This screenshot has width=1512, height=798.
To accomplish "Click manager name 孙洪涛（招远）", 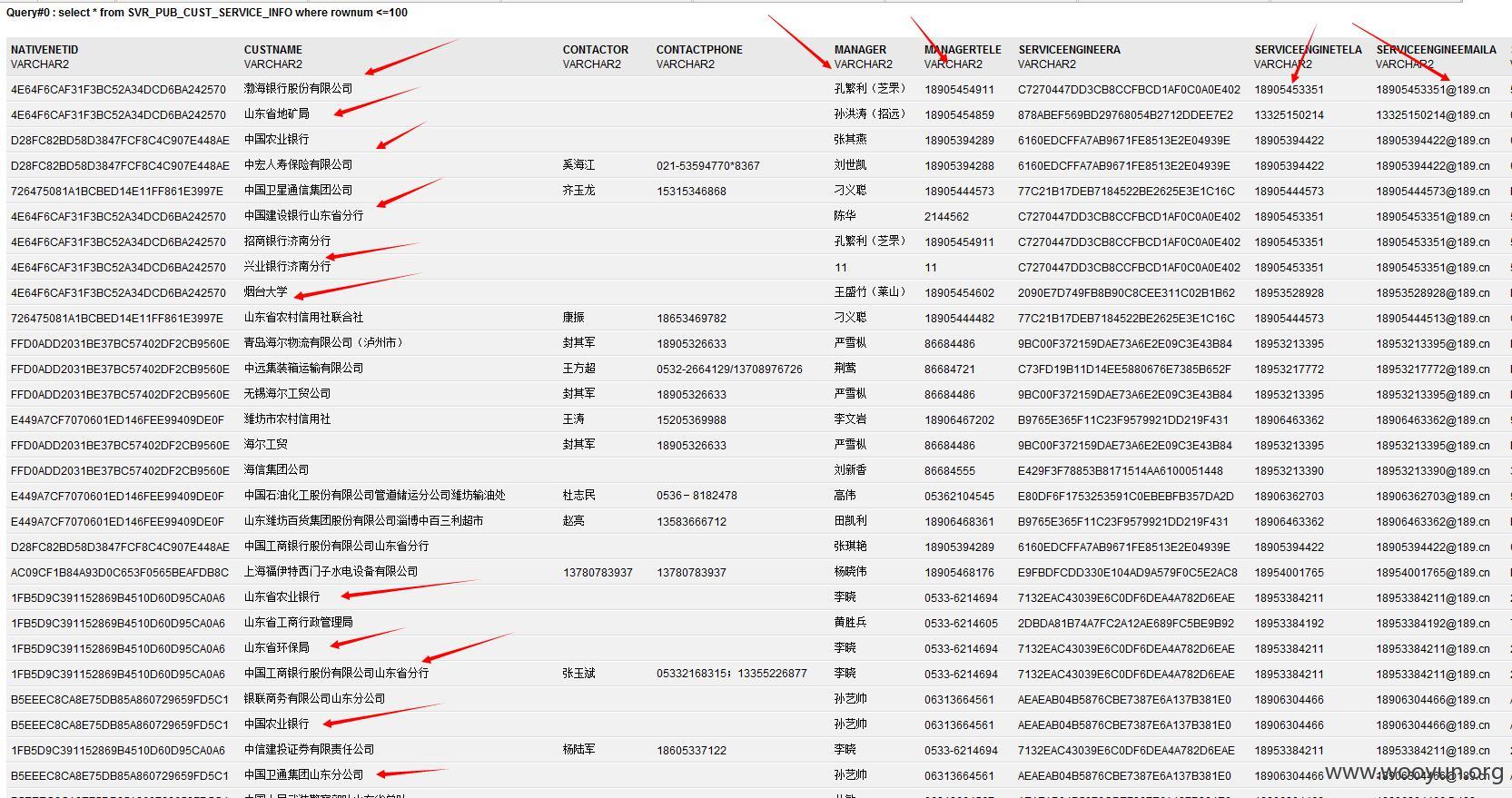I will tap(870, 113).
